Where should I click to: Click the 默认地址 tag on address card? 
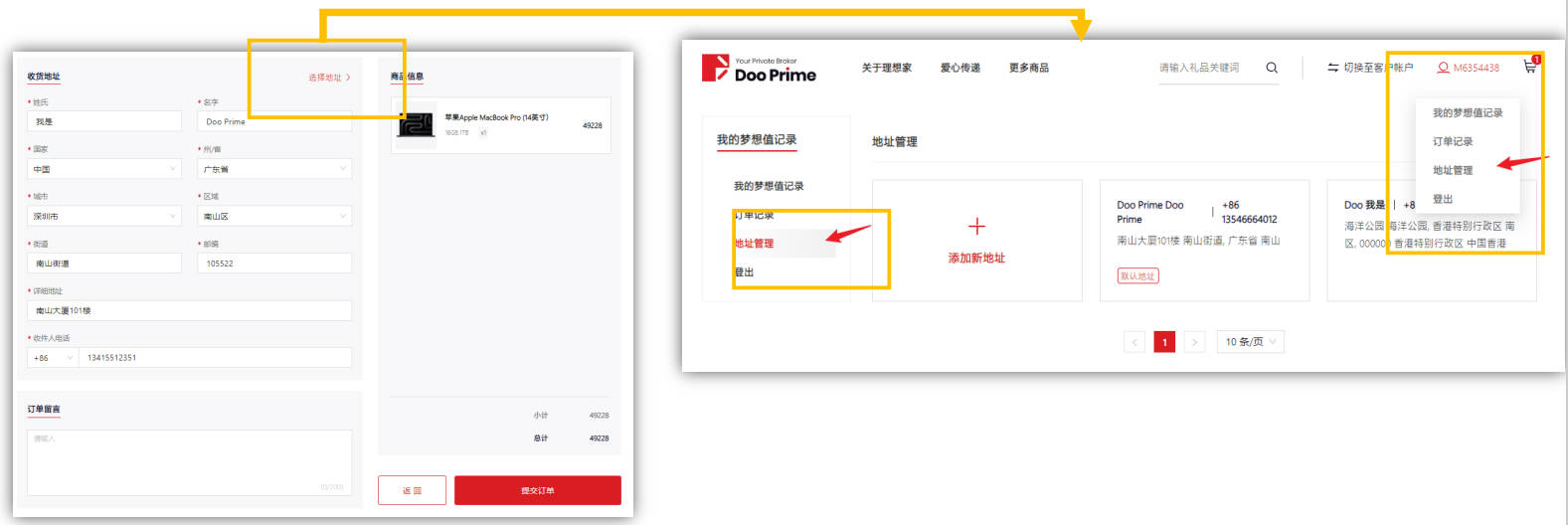pyautogui.click(x=1137, y=276)
